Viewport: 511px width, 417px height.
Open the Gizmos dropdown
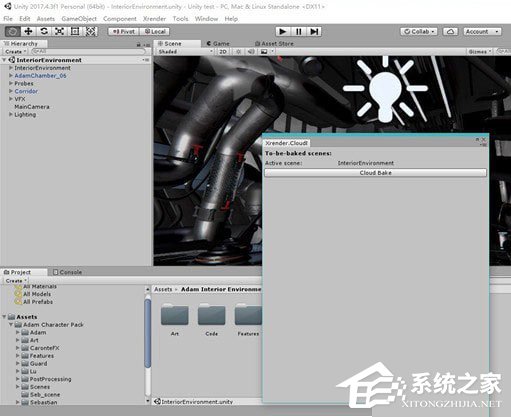(479, 52)
